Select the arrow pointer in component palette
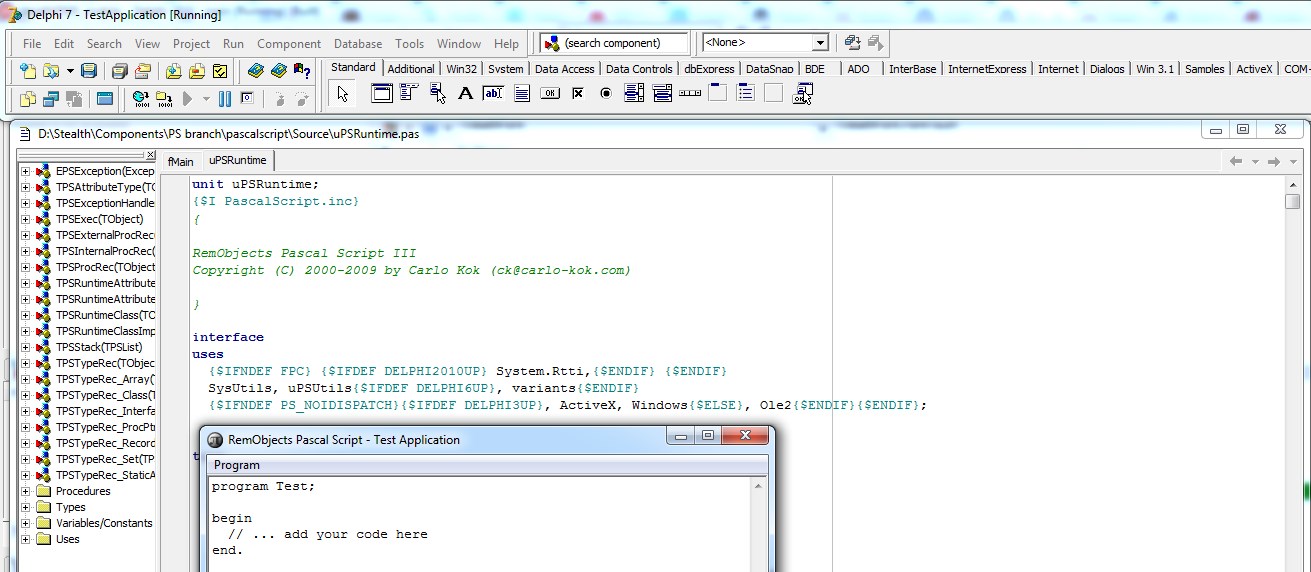 coord(343,94)
